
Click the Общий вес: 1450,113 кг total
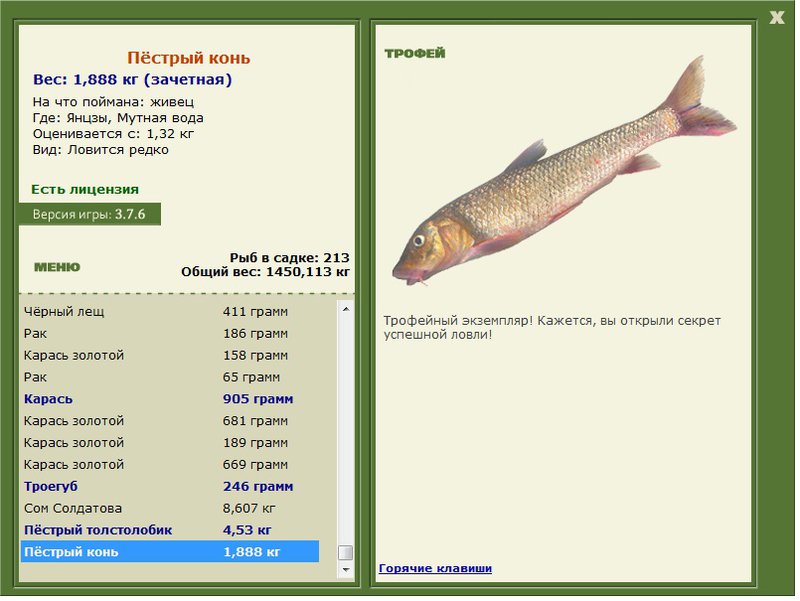click(x=265, y=271)
